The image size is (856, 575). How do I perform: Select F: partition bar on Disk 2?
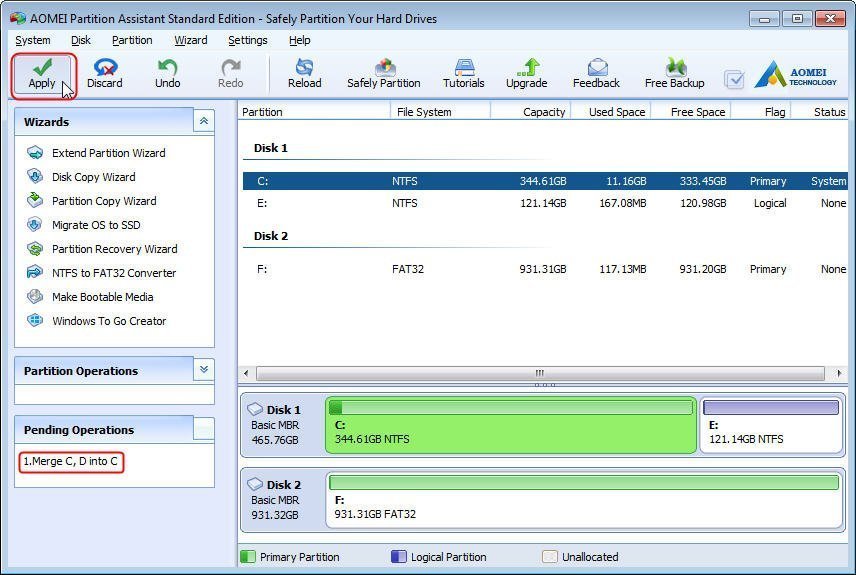coord(584,500)
